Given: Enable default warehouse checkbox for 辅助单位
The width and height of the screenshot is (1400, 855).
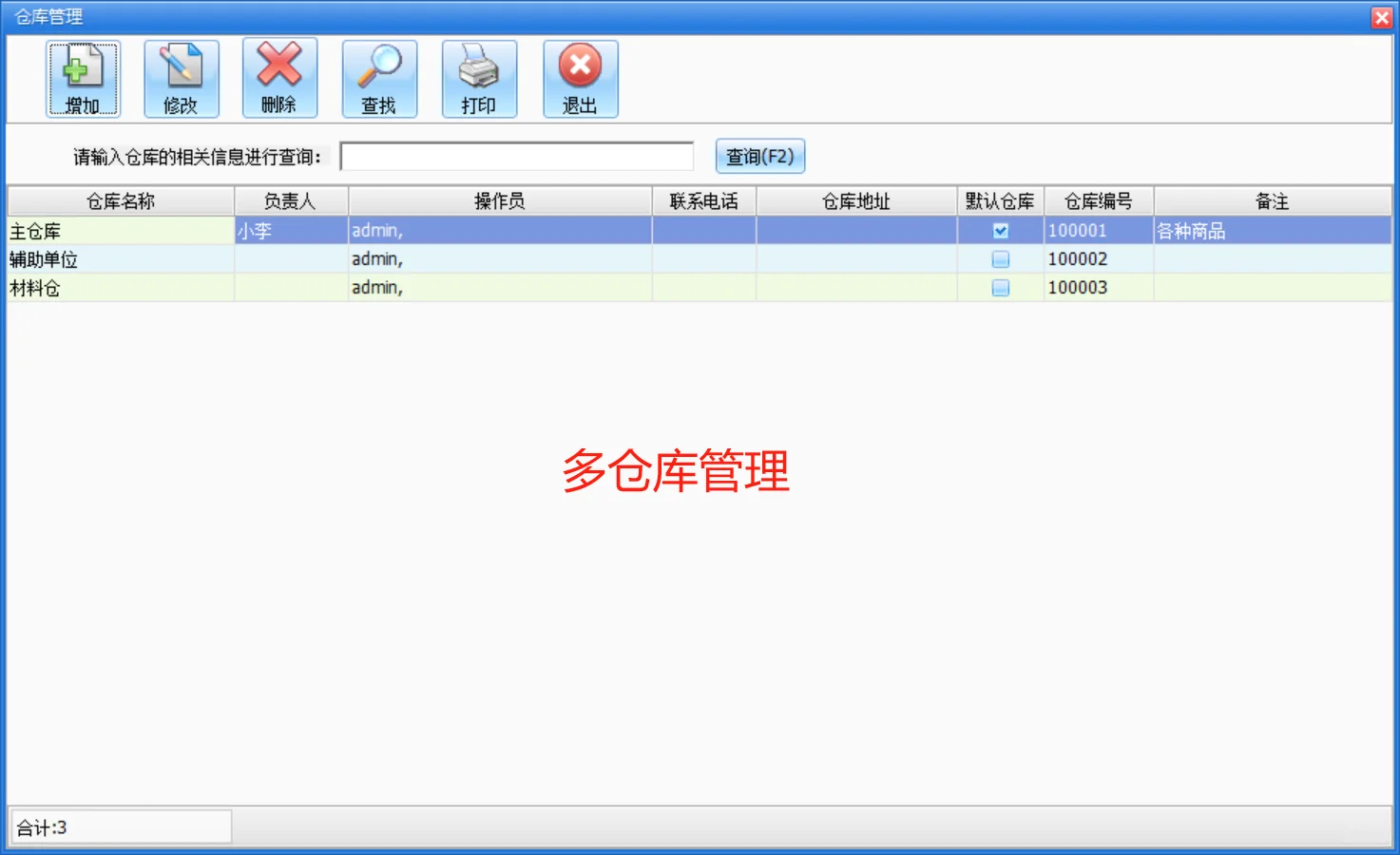Looking at the screenshot, I should pos(999,258).
